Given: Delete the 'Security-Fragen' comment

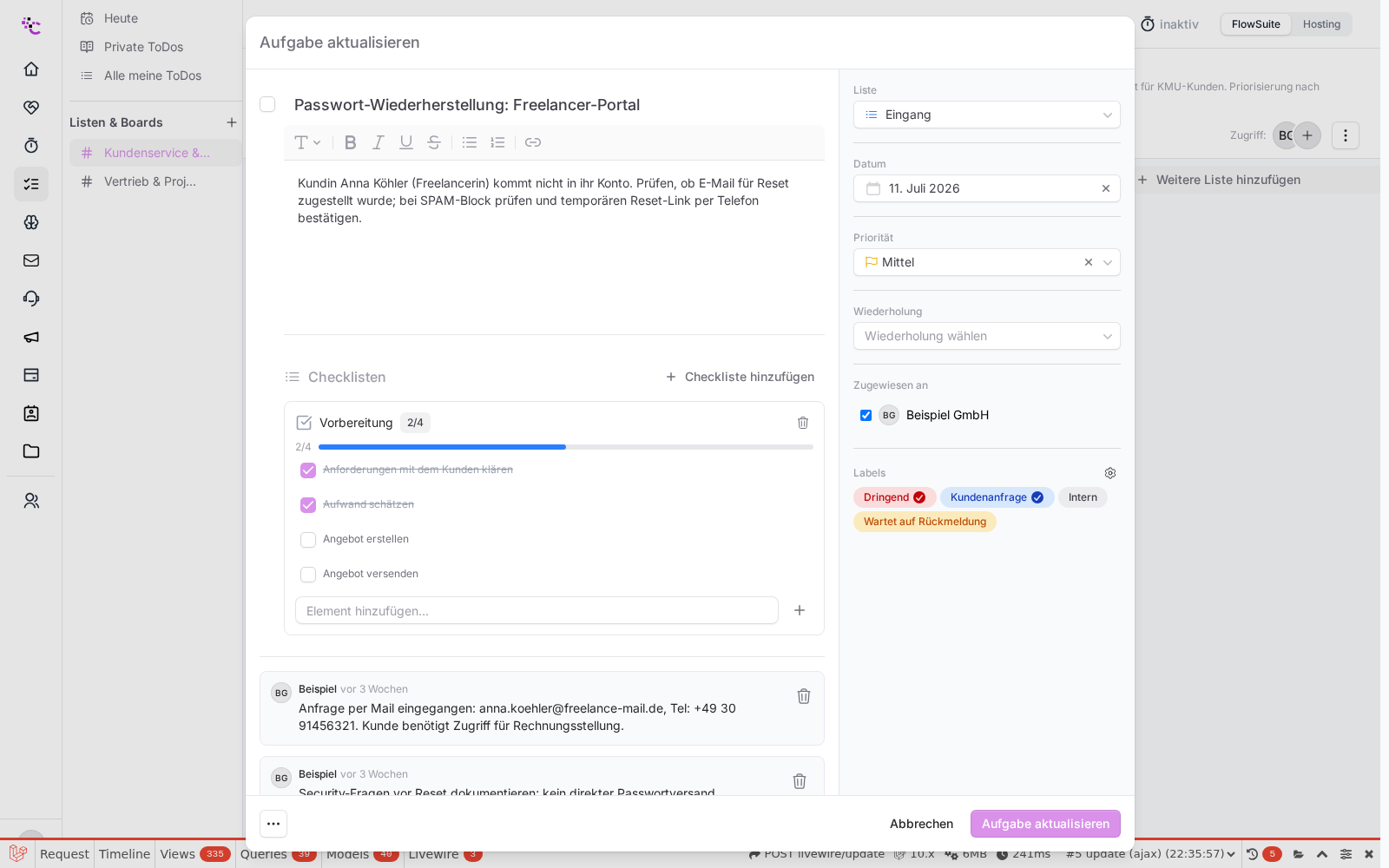Looking at the screenshot, I should pos(800,781).
